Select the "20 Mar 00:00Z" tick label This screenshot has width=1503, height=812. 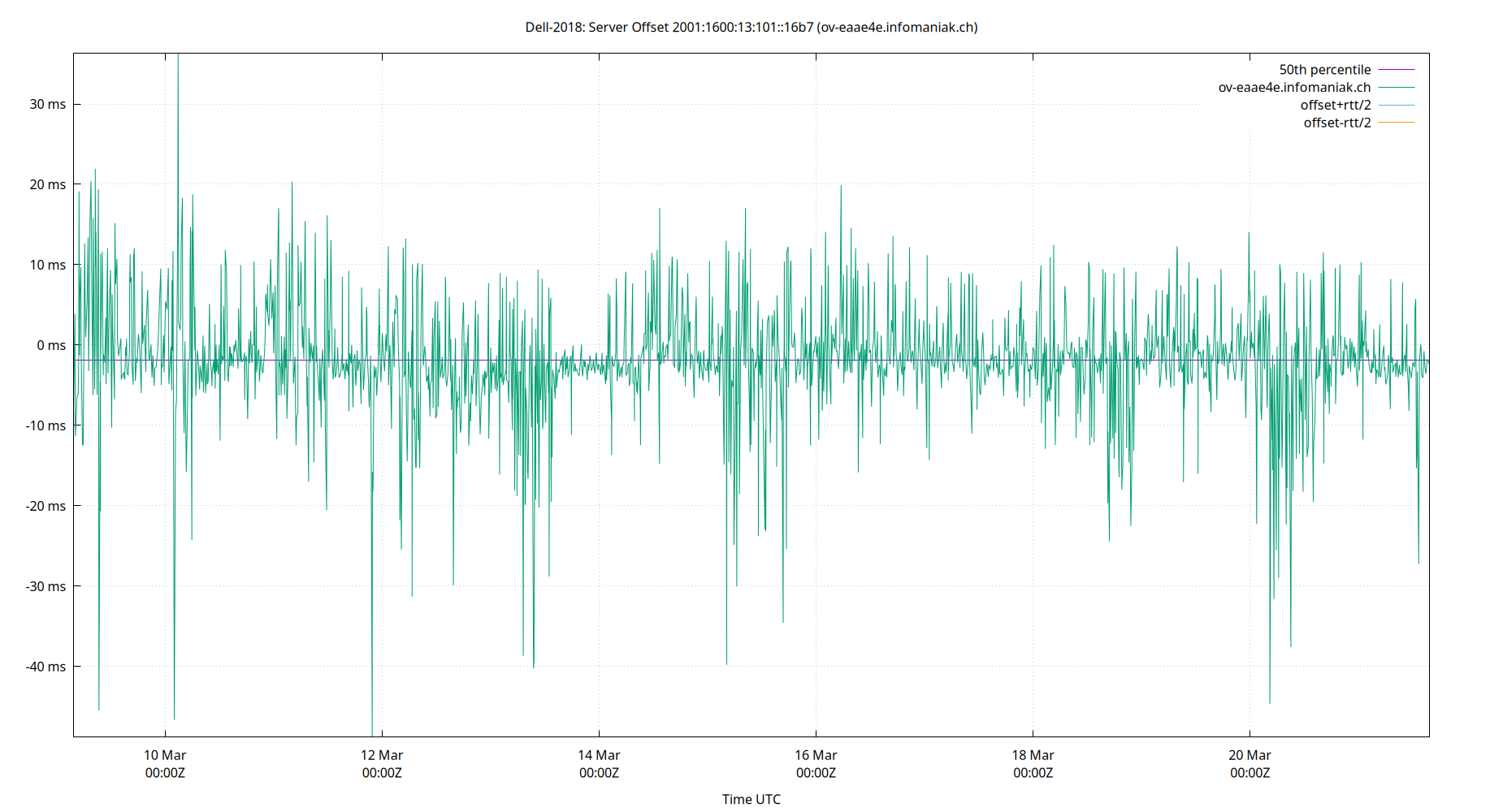1250,763
